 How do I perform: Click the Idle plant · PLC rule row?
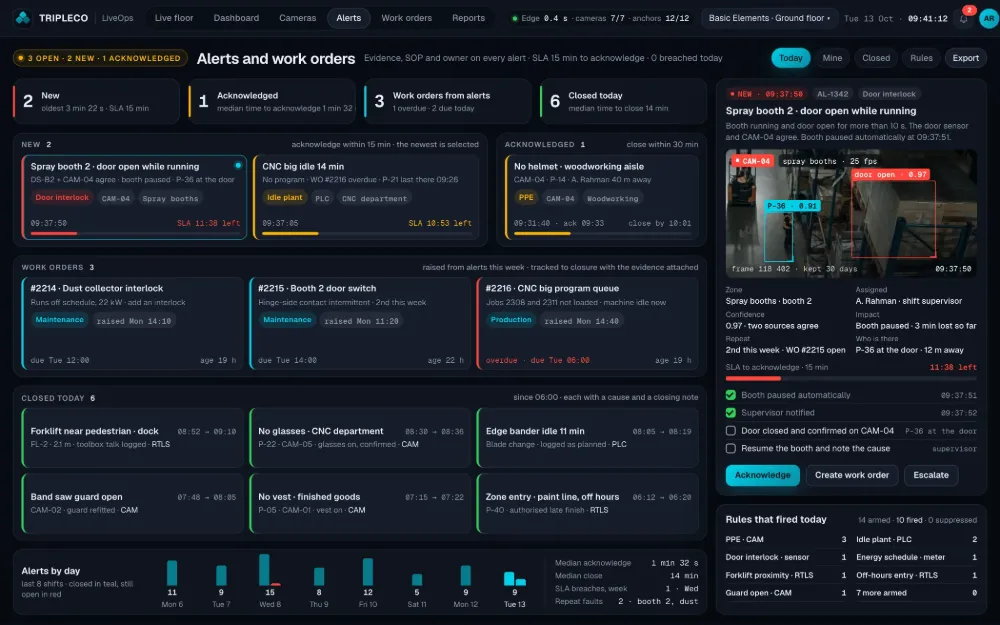coord(916,540)
